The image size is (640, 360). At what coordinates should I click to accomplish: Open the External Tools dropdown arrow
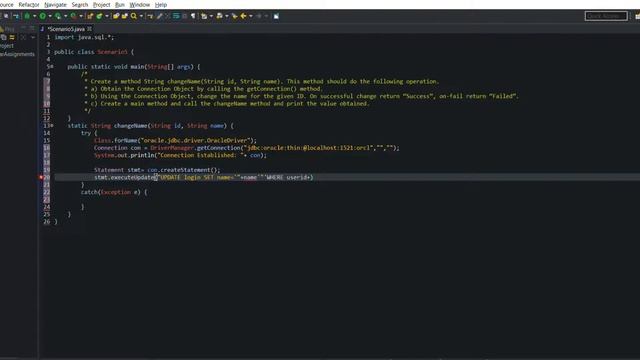[x=81, y=16]
